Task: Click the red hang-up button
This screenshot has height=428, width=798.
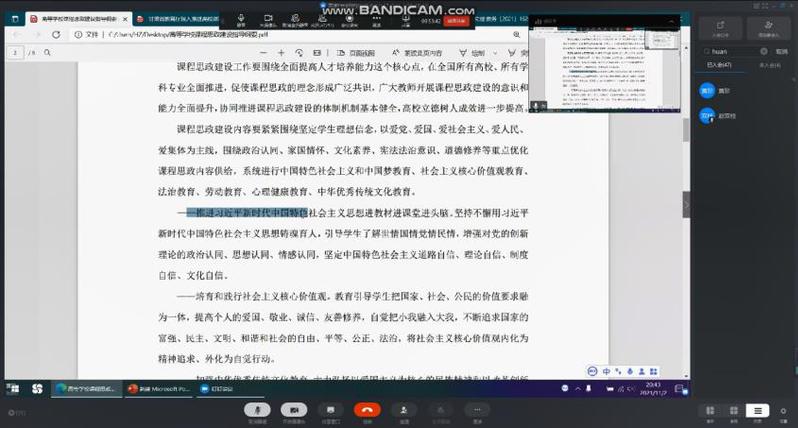Action: [368, 409]
